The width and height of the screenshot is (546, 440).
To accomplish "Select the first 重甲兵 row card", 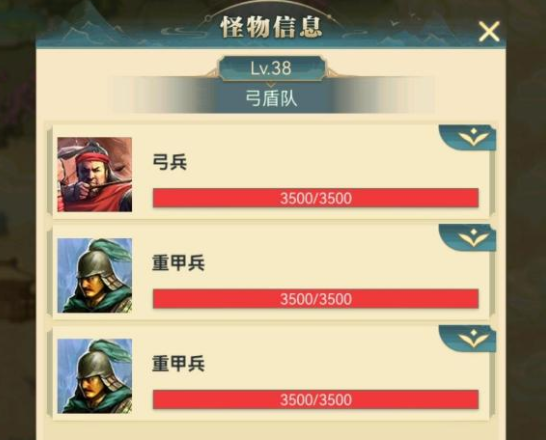I will [271, 273].
